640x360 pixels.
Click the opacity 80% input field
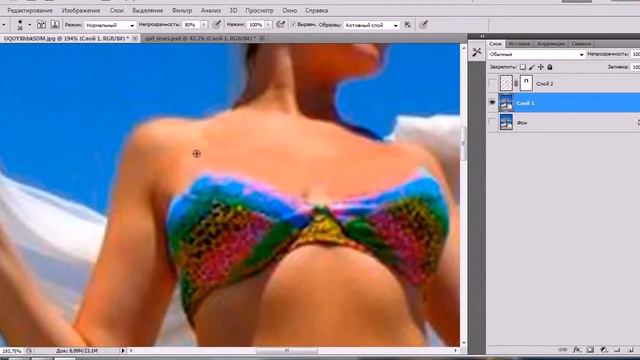(191, 25)
